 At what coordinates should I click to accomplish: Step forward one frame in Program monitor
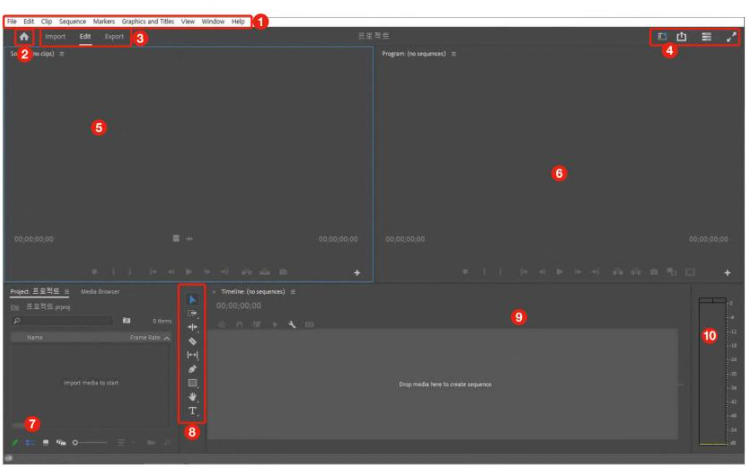pyautogui.click(x=578, y=272)
